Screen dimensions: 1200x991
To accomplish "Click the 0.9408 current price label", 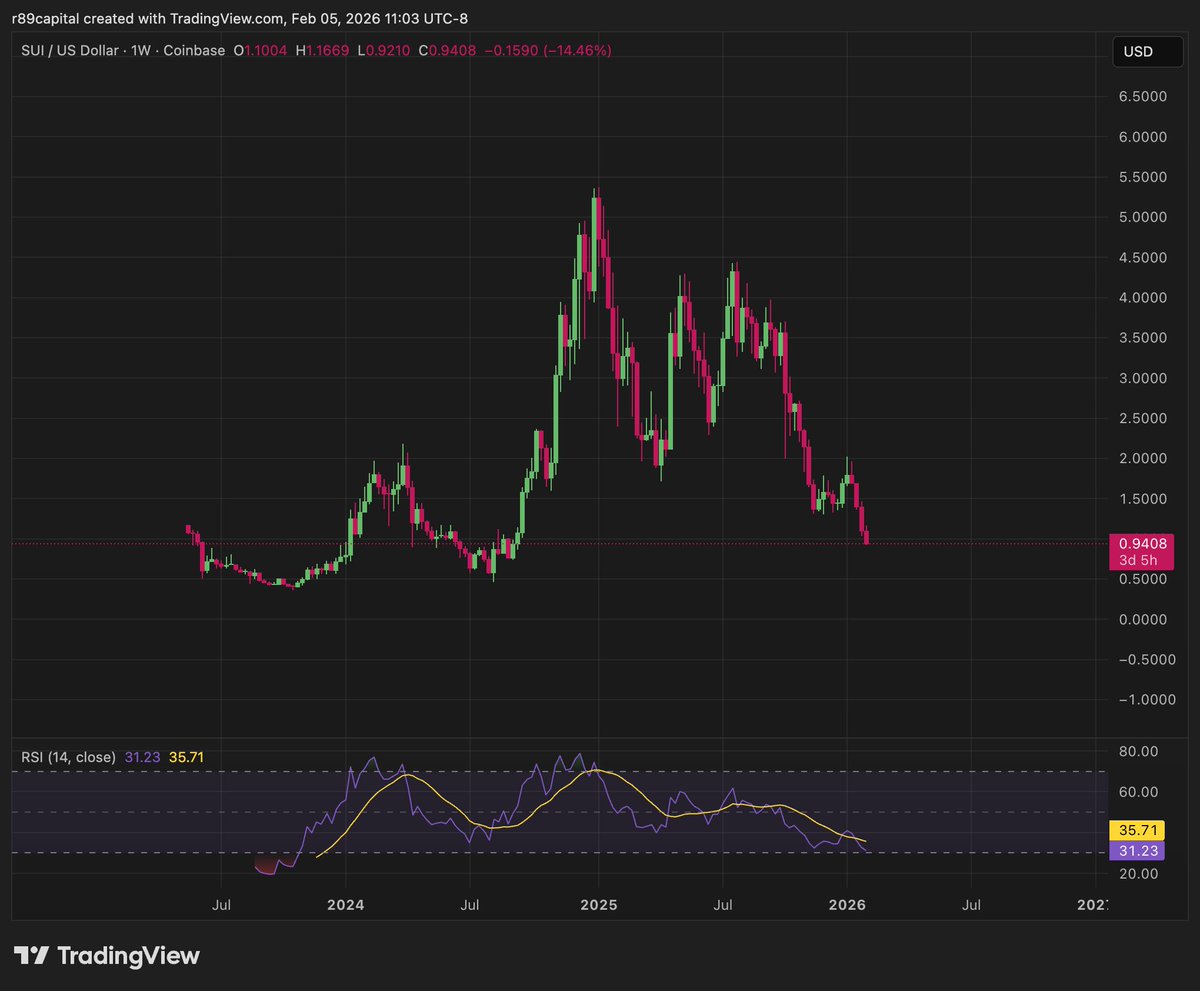I will 1142,543.
